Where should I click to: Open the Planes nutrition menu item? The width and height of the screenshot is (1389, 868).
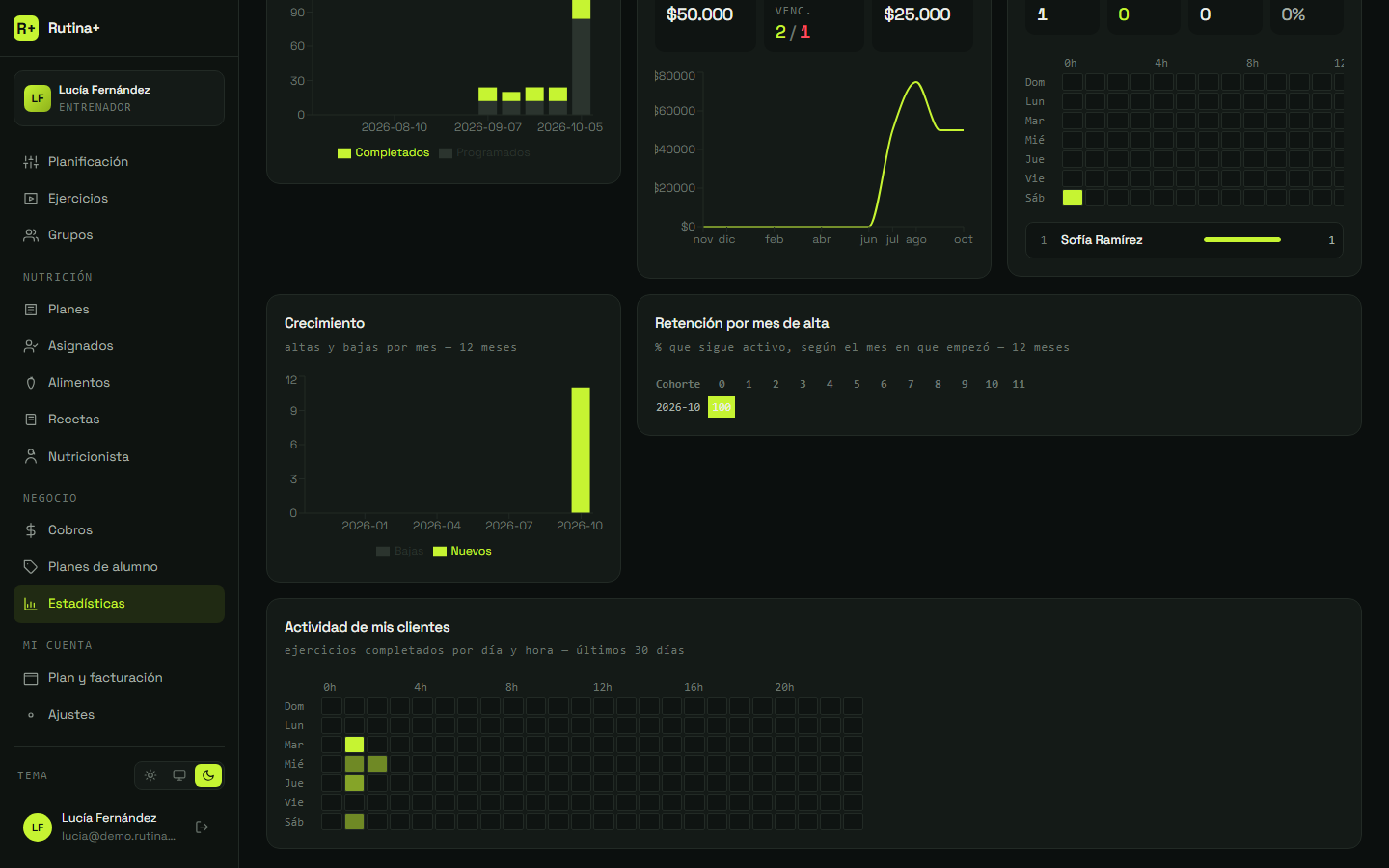pyautogui.click(x=119, y=310)
